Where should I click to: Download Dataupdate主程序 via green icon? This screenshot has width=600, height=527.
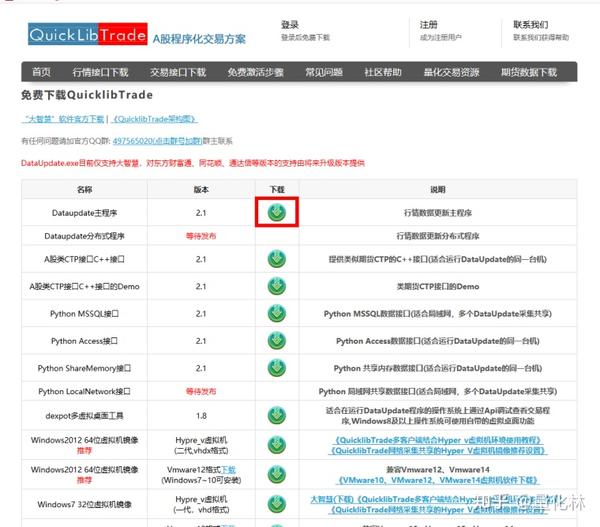pyautogui.click(x=277, y=212)
